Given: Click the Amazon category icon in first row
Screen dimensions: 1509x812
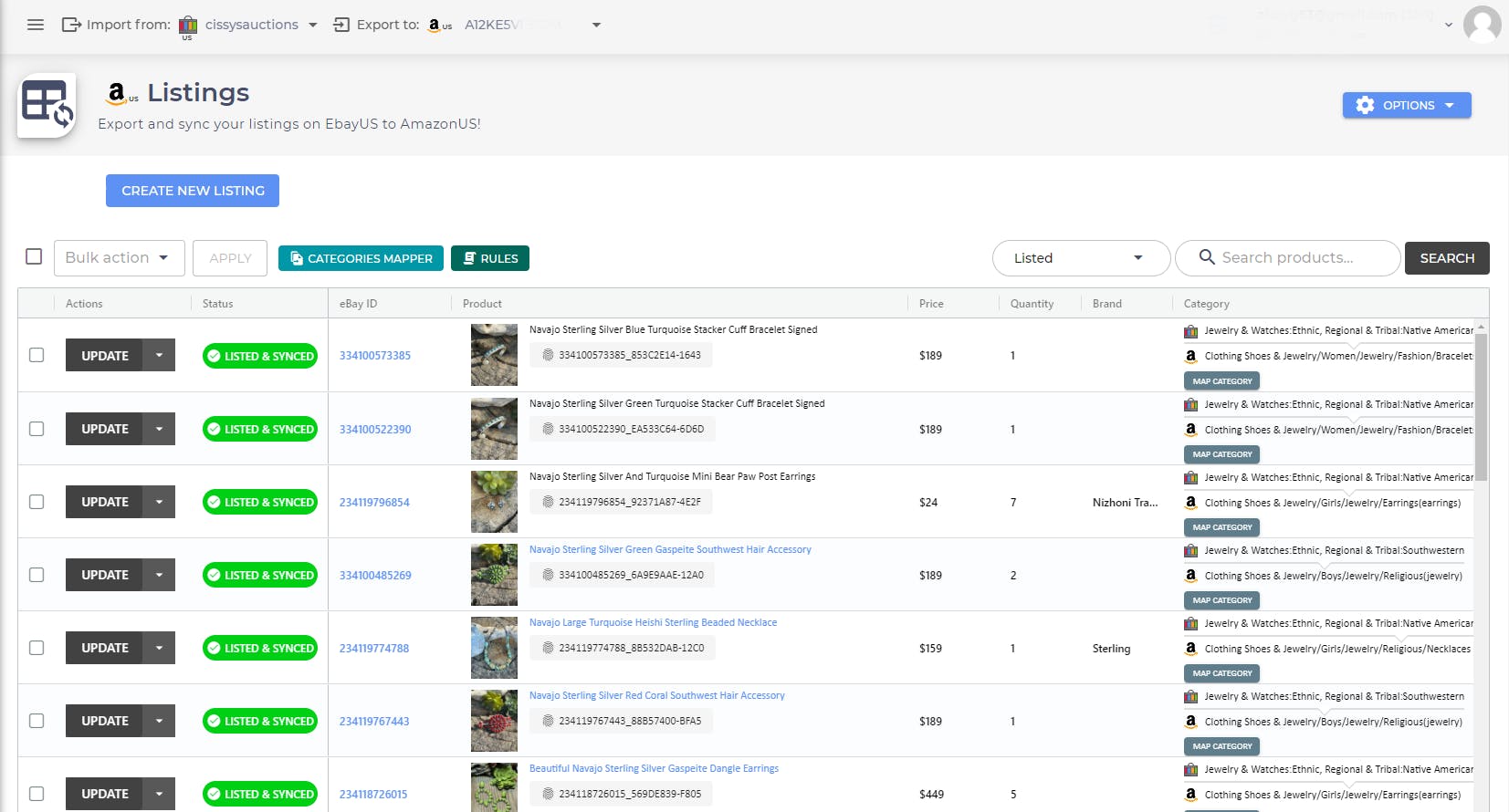Looking at the screenshot, I should tap(1190, 356).
